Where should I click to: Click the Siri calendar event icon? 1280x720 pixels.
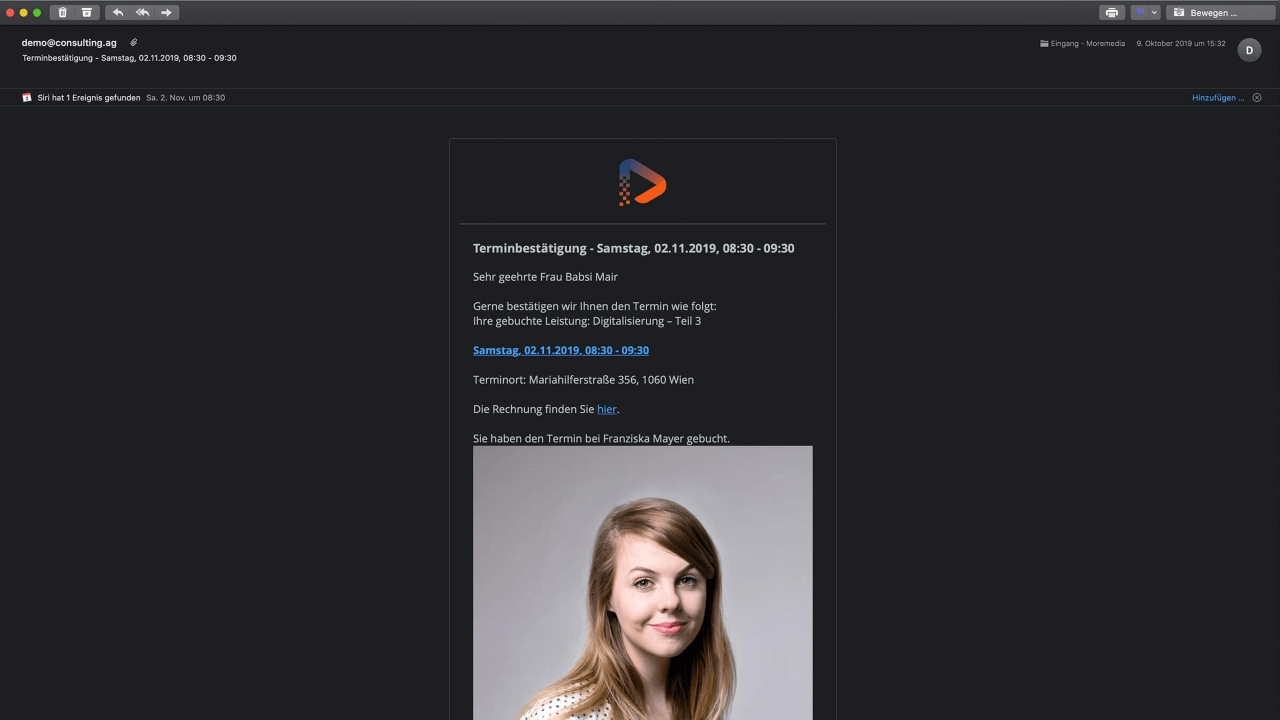27,98
